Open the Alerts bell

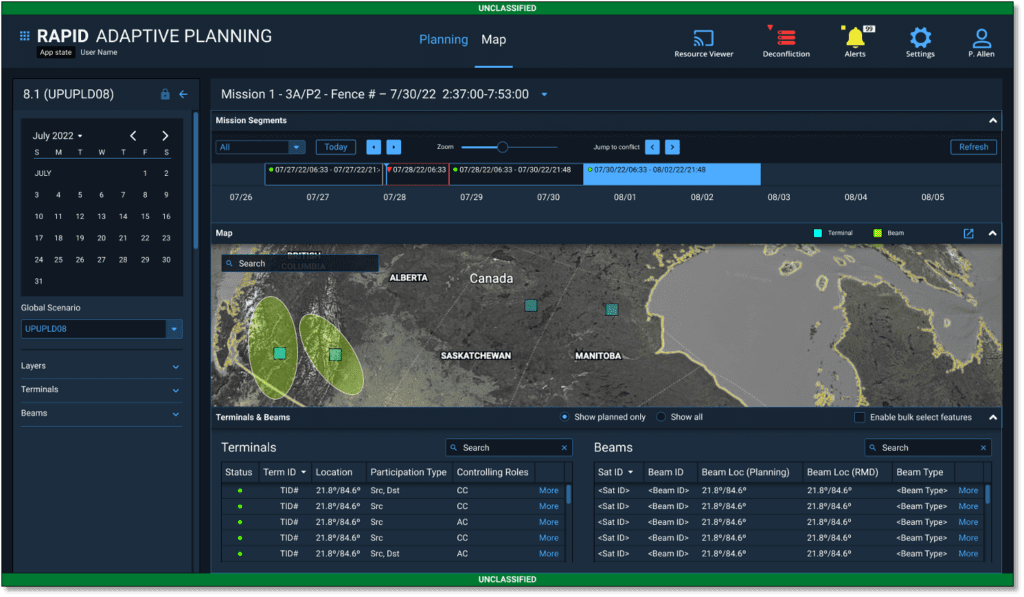point(855,43)
